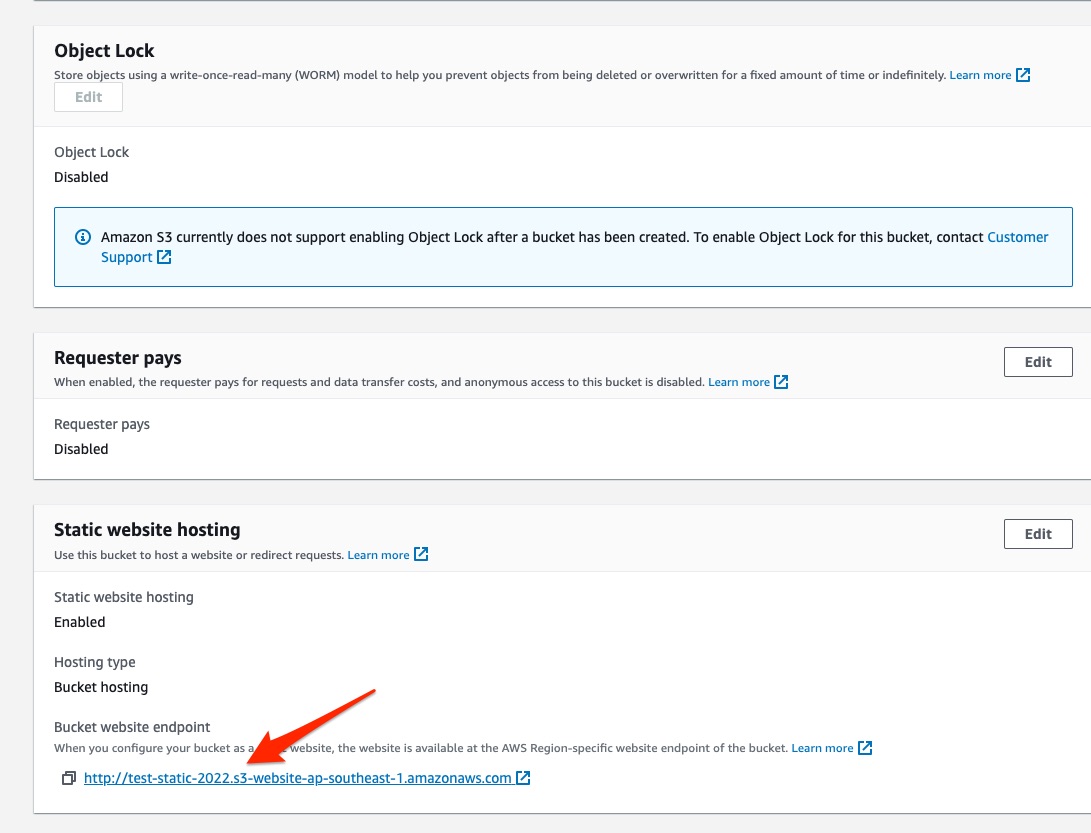Open Learn more for Requester pays

738,382
